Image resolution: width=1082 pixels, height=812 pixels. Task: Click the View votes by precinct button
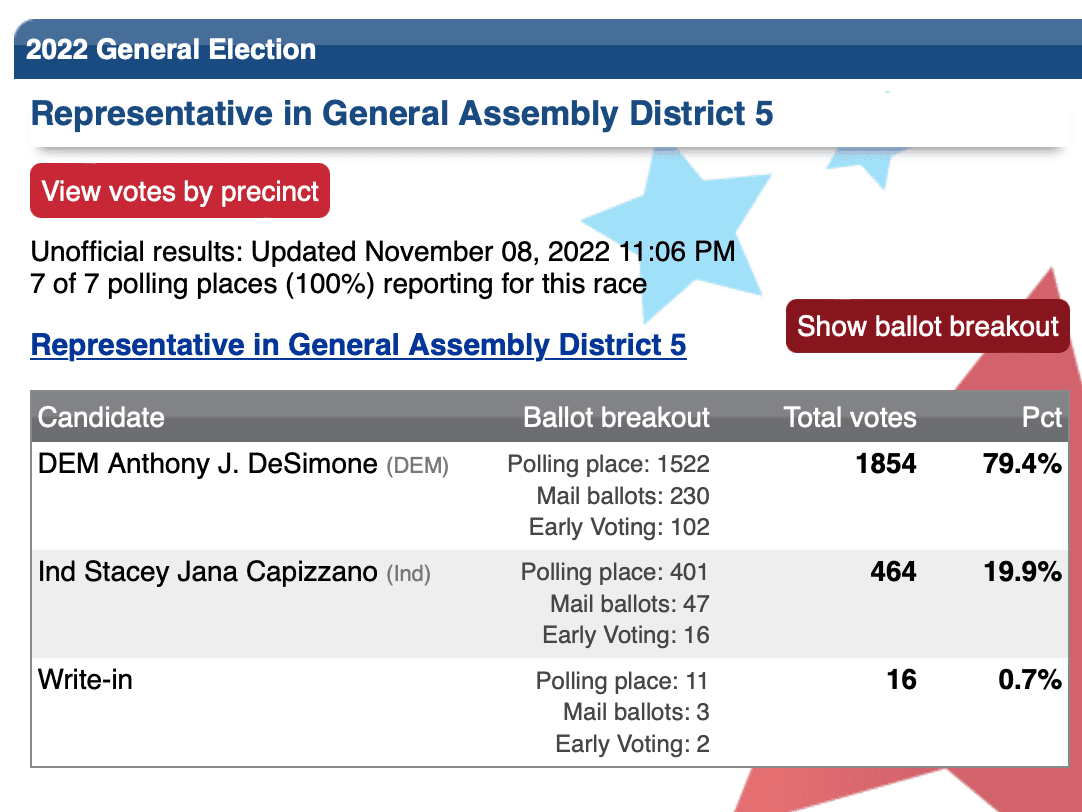(179, 190)
